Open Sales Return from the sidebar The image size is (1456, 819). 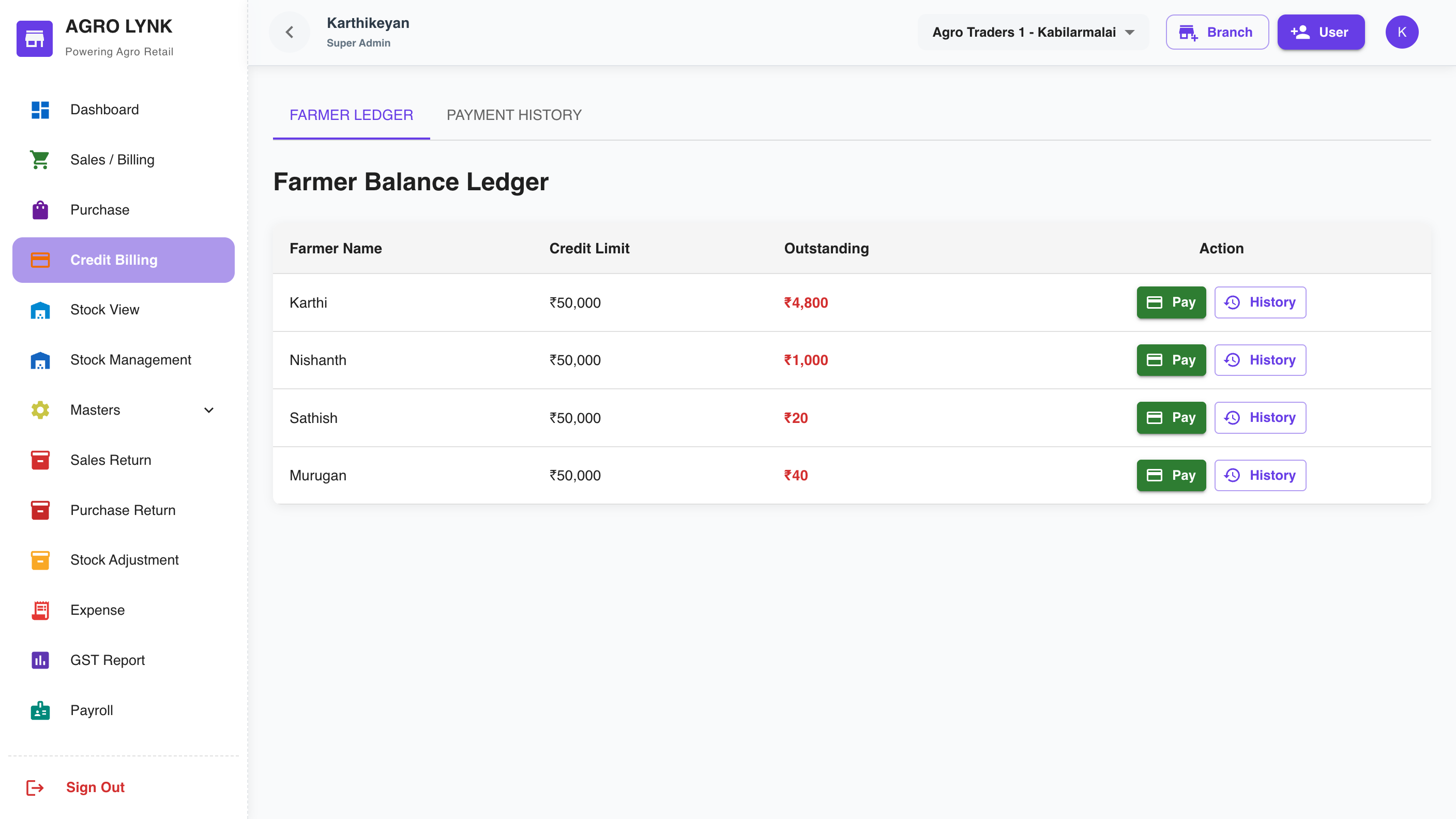click(x=123, y=460)
